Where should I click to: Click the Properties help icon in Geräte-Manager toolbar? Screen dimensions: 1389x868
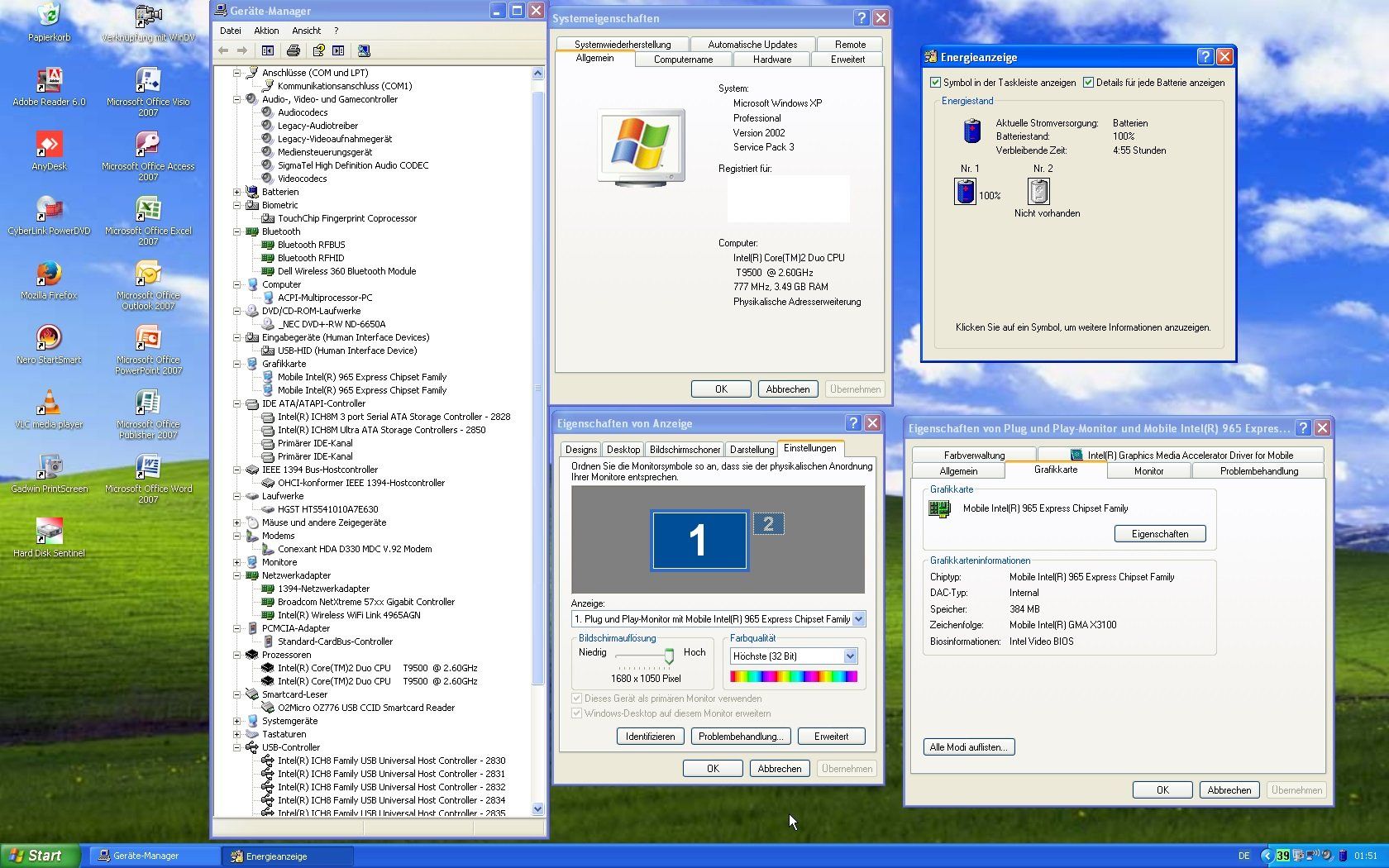318,51
